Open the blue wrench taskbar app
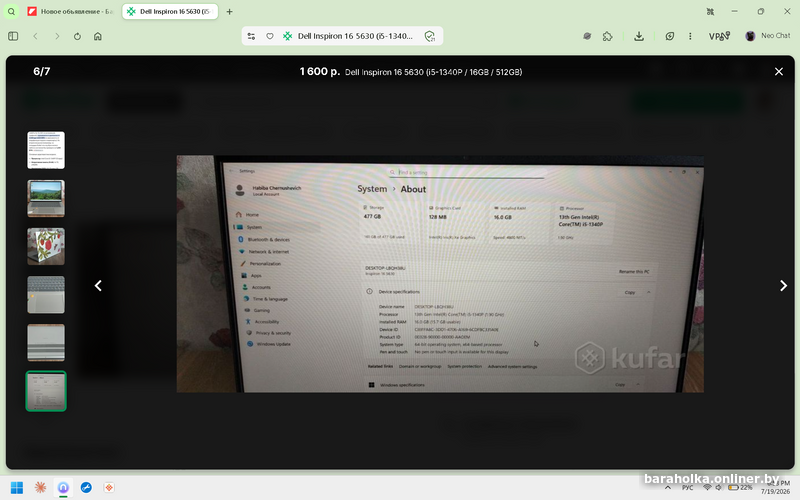The width and height of the screenshot is (800, 500). 86,488
